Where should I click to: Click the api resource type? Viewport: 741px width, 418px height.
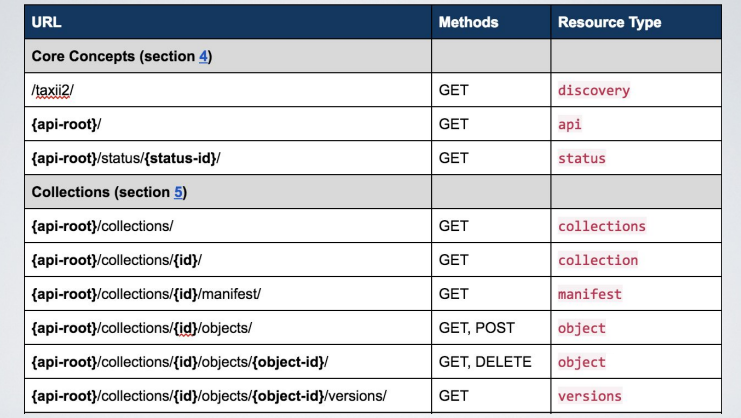pyautogui.click(x=569, y=124)
